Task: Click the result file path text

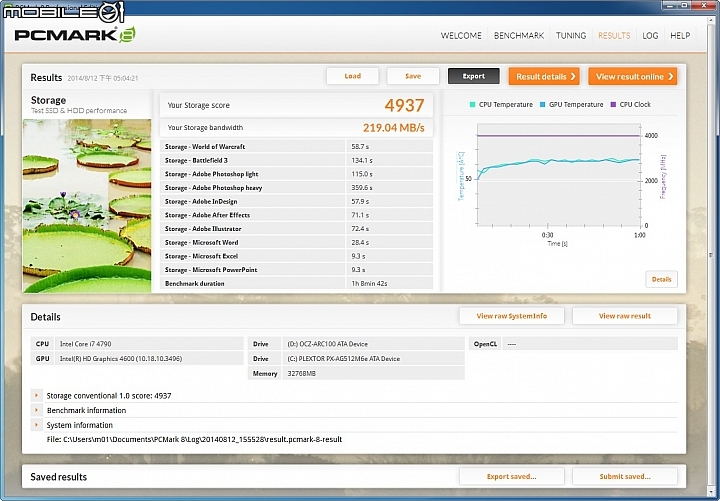Action: coord(194,439)
